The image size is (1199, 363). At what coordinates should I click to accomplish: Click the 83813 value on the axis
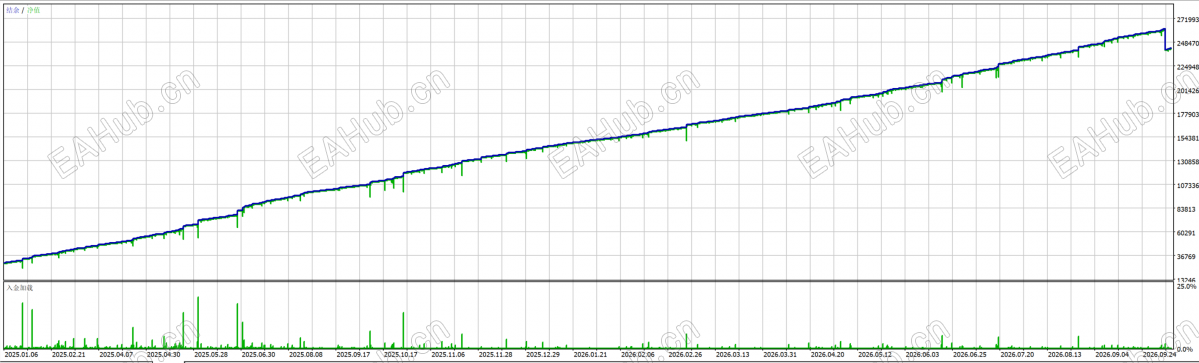(x=1186, y=209)
